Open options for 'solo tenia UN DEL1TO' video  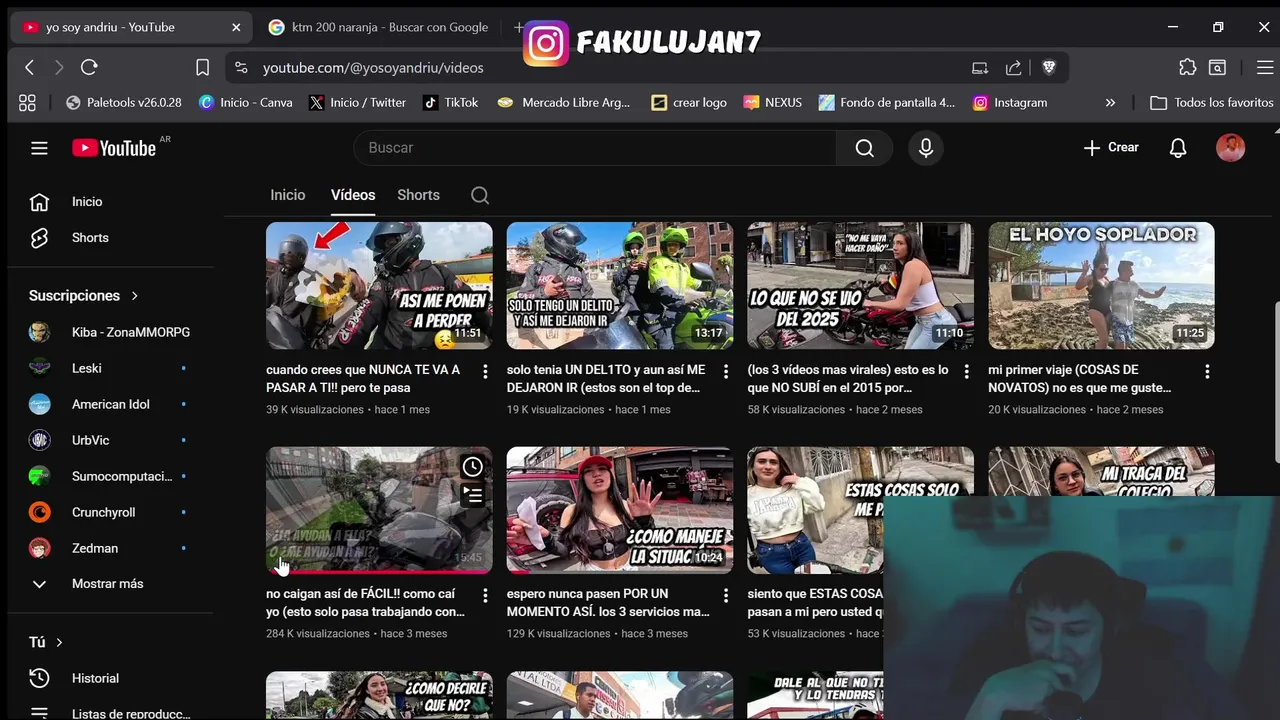pyautogui.click(x=726, y=371)
